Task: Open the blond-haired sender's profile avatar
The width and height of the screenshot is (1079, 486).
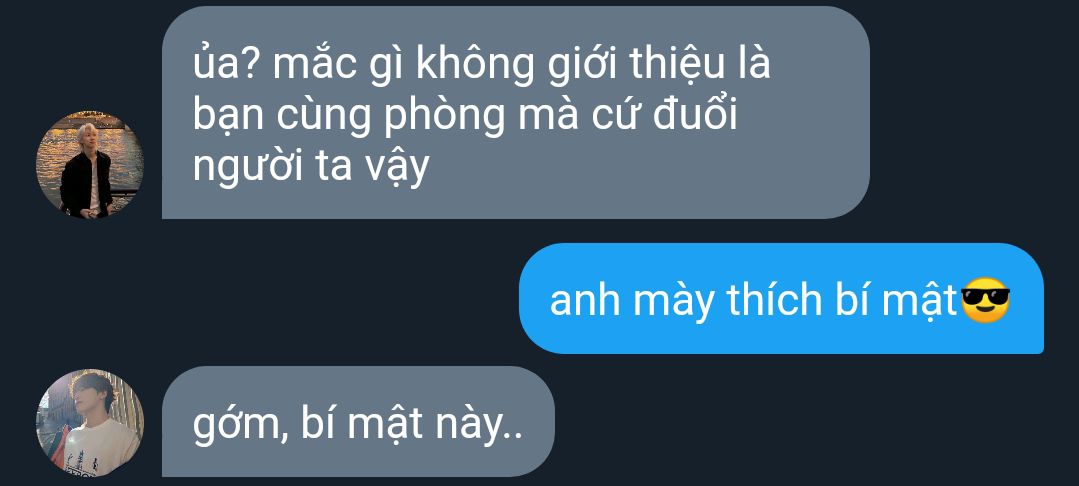Action: [x=89, y=165]
